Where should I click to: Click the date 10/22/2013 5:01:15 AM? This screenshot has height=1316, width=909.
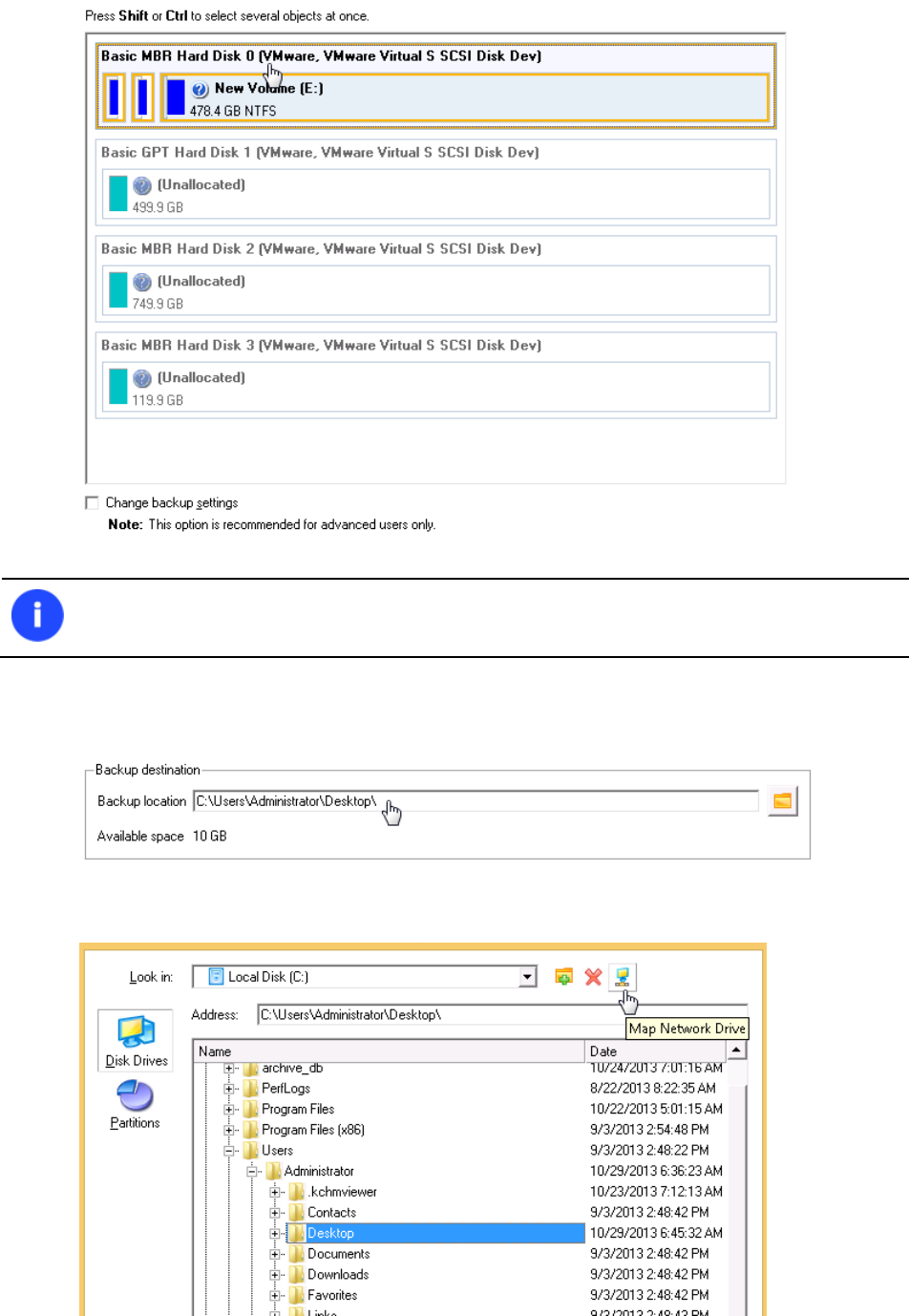(656, 1110)
